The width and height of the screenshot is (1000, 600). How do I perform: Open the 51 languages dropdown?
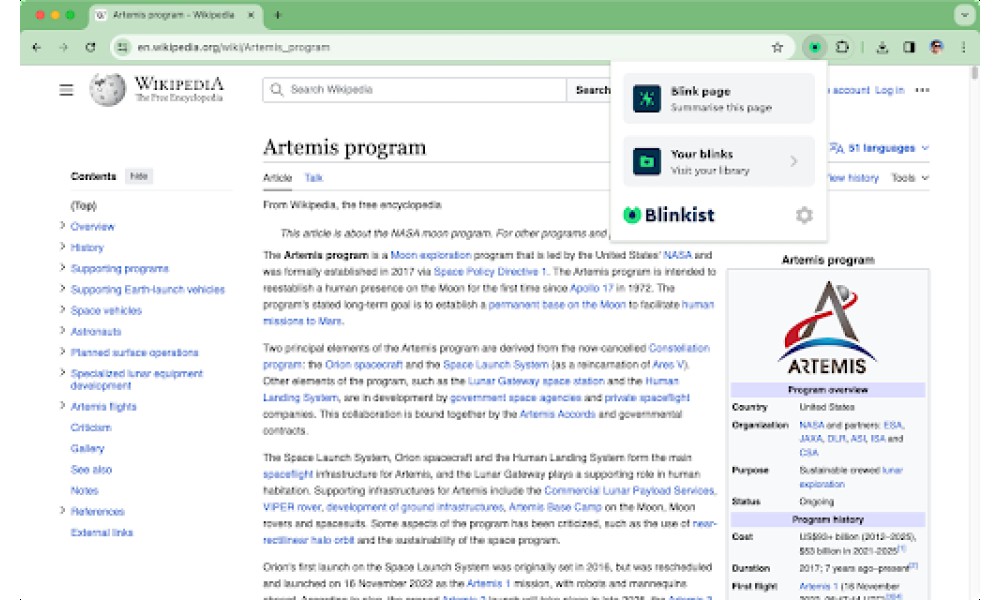[x=879, y=148]
